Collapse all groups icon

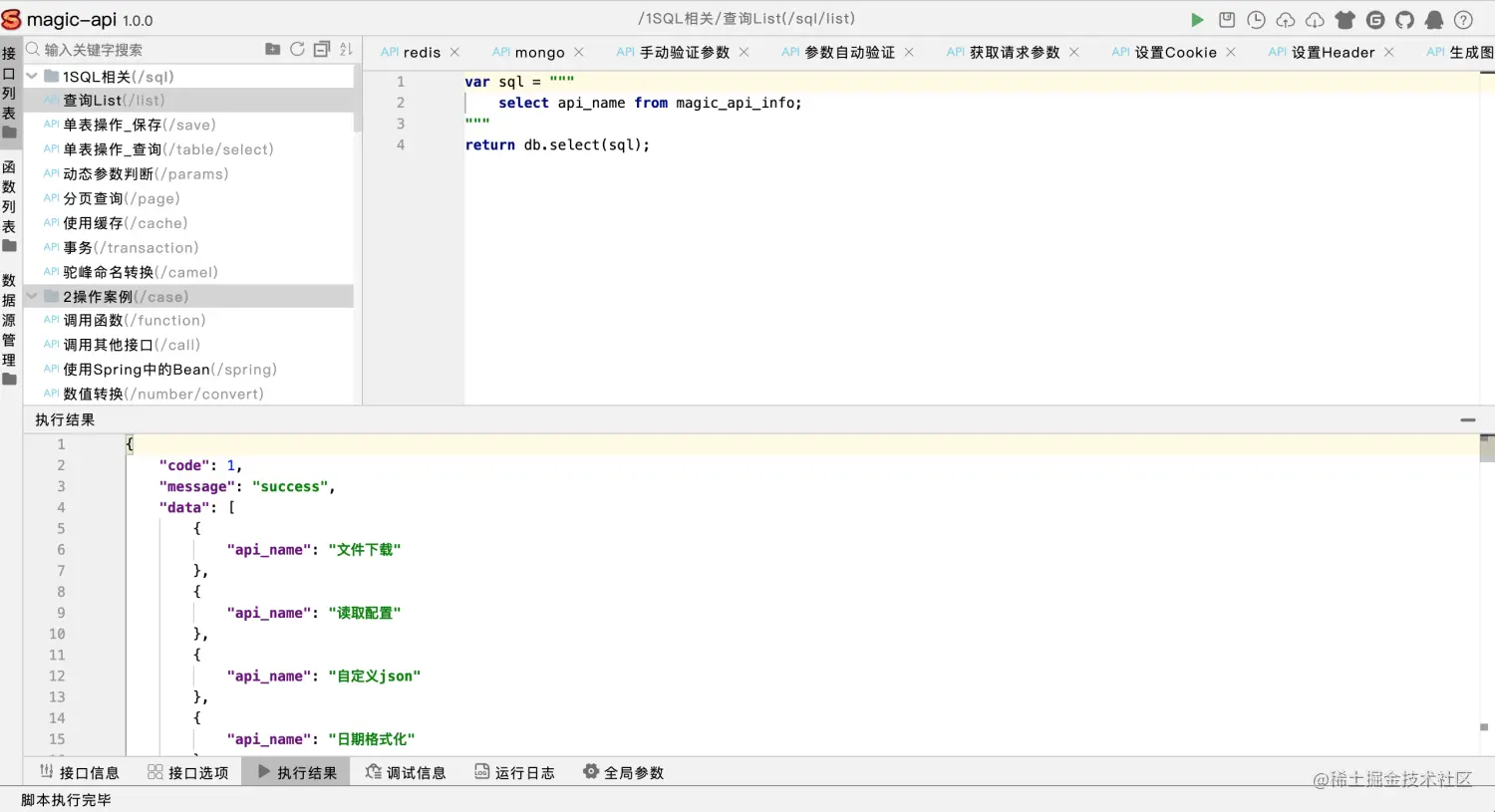click(321, 49)
